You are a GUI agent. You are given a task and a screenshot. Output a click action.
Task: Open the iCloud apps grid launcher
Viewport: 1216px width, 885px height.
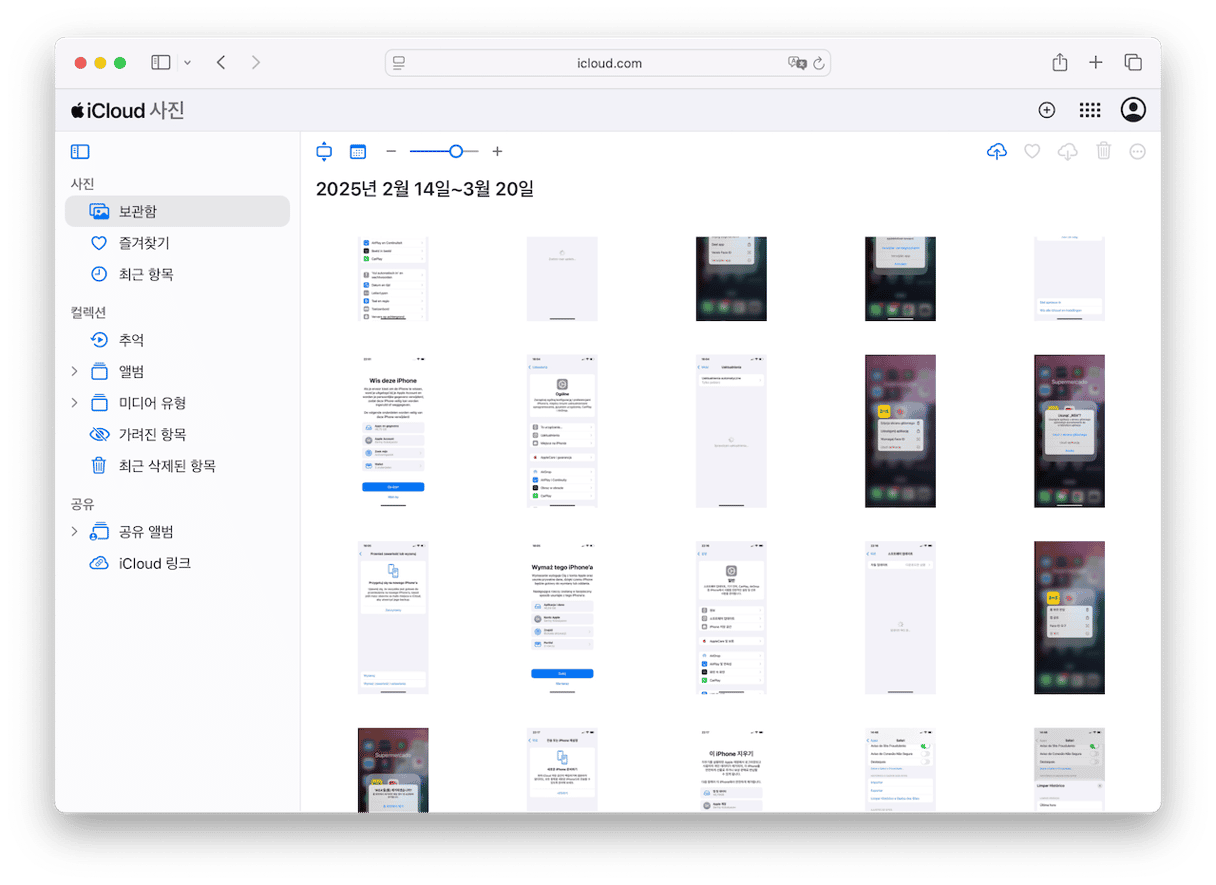coord(1090,110)
